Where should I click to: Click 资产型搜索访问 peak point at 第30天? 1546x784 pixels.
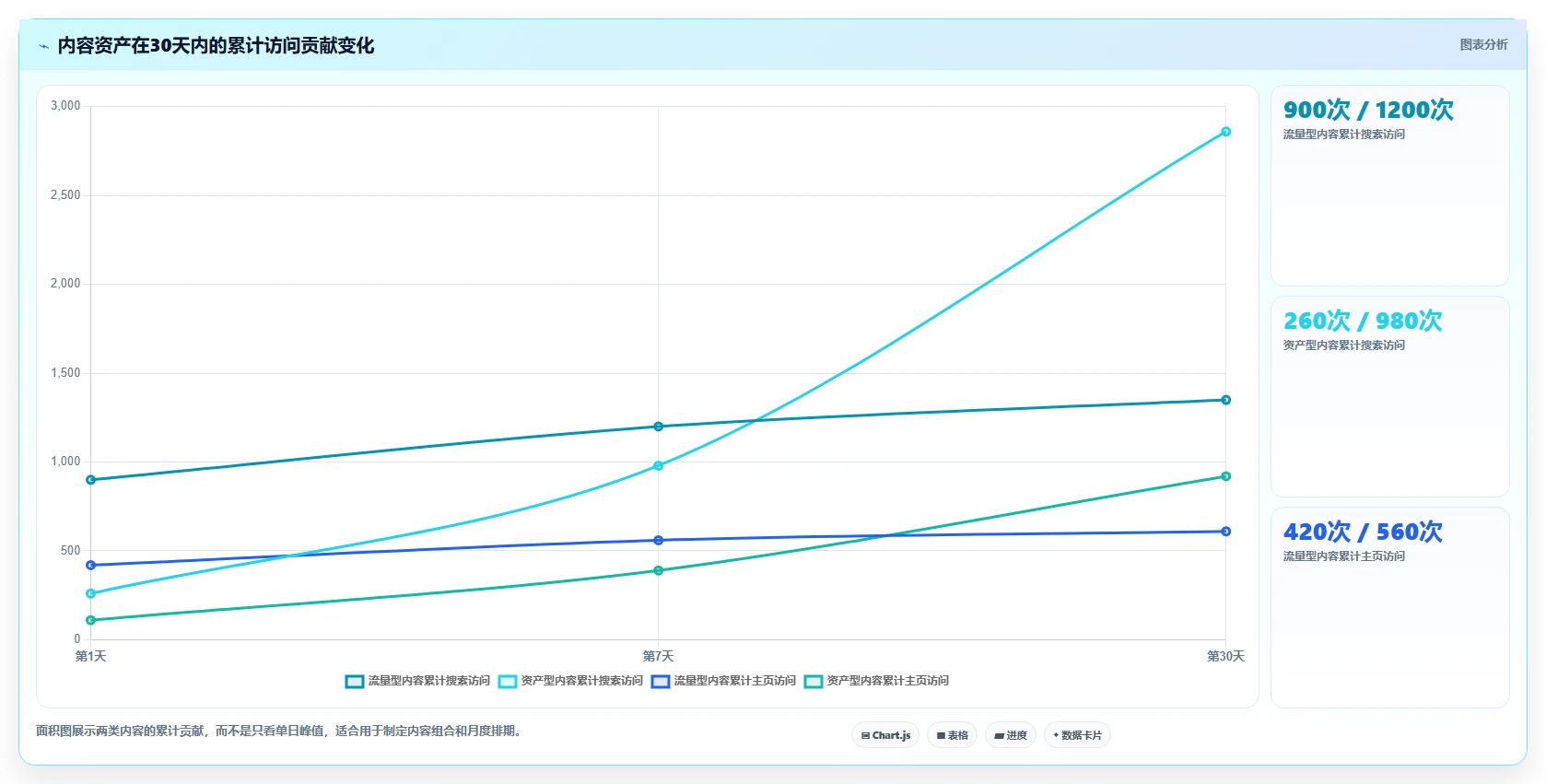(1225, 132)
